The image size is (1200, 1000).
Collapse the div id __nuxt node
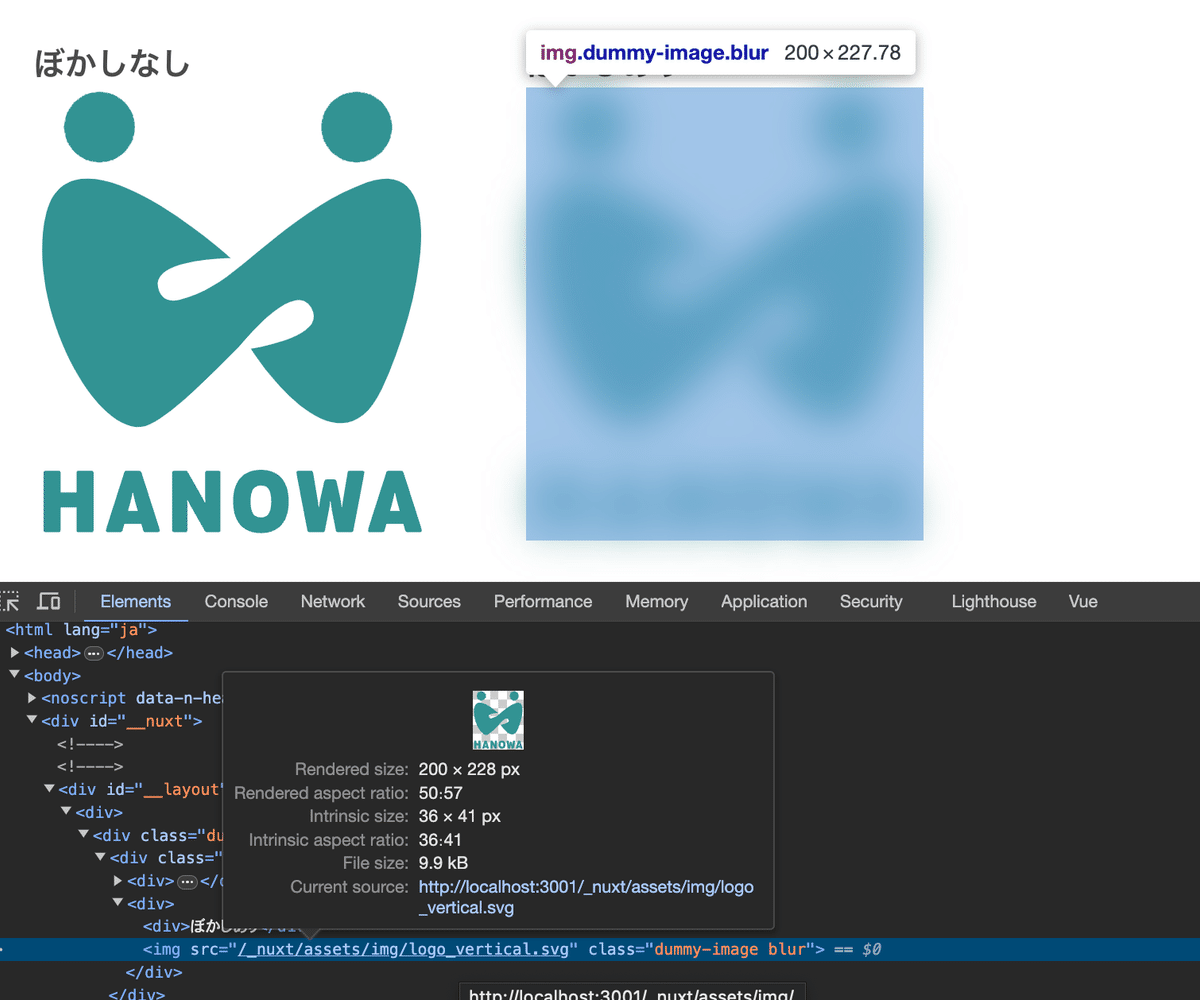click(32, 721)
